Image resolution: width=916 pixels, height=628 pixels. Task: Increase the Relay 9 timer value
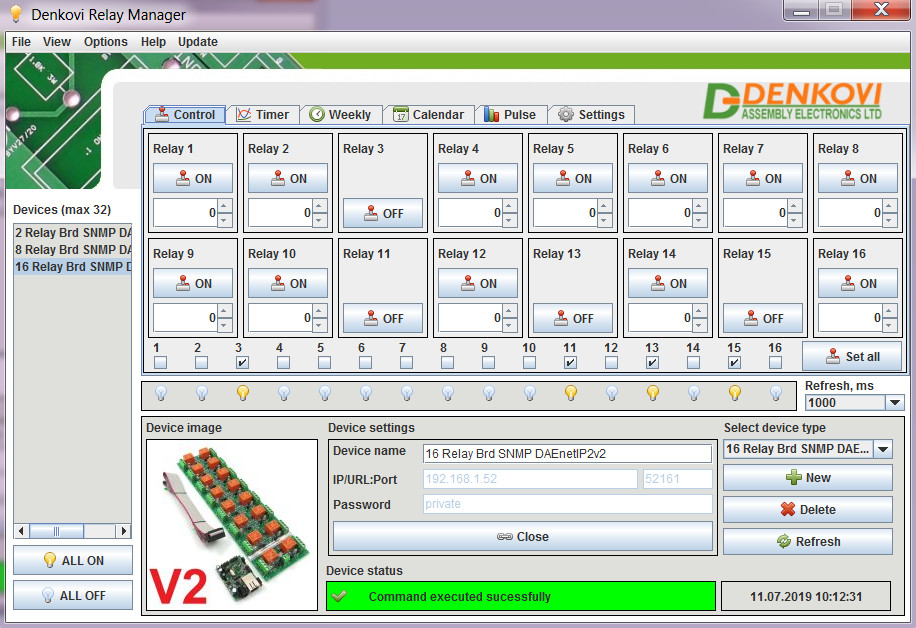coord(224,311)
